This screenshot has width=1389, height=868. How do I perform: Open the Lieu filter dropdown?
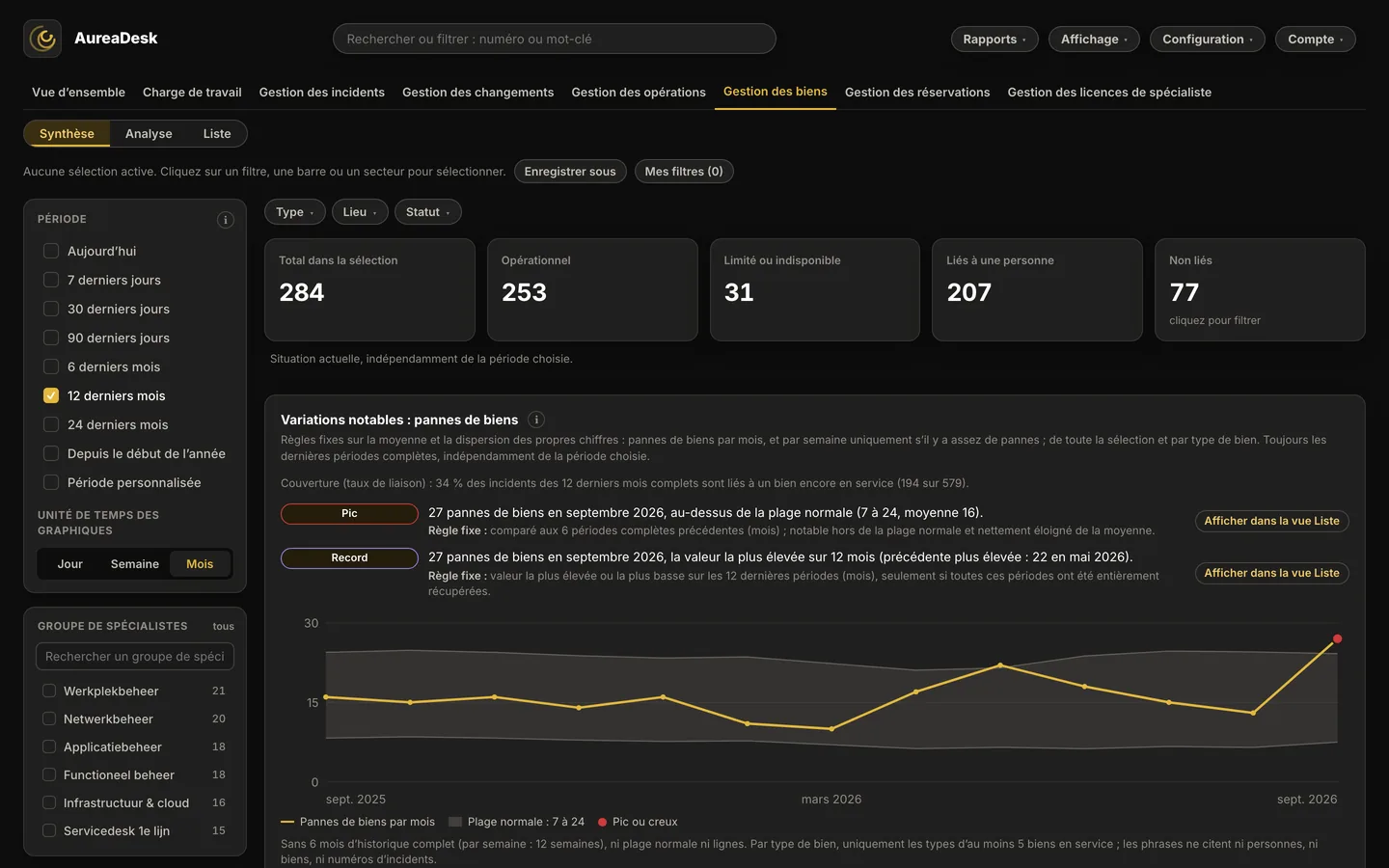click(x=360, y=212)
